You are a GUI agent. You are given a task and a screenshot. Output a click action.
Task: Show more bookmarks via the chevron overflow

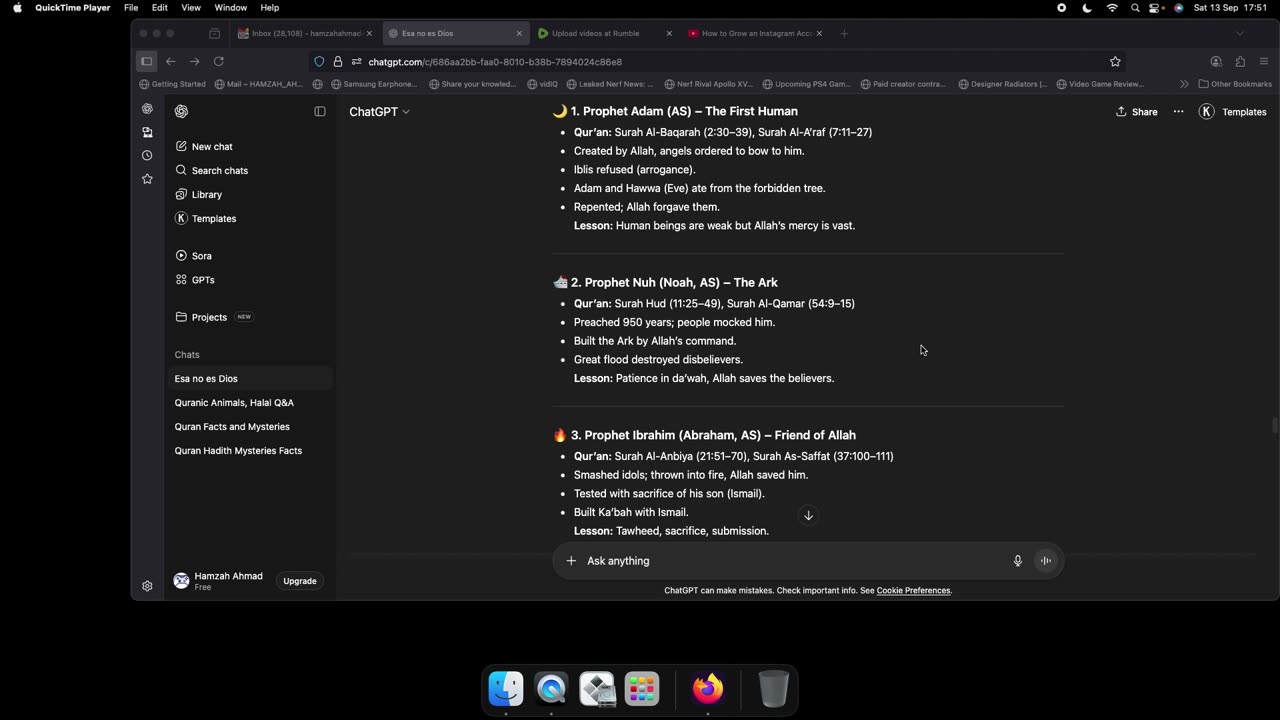click(1184, 84)
